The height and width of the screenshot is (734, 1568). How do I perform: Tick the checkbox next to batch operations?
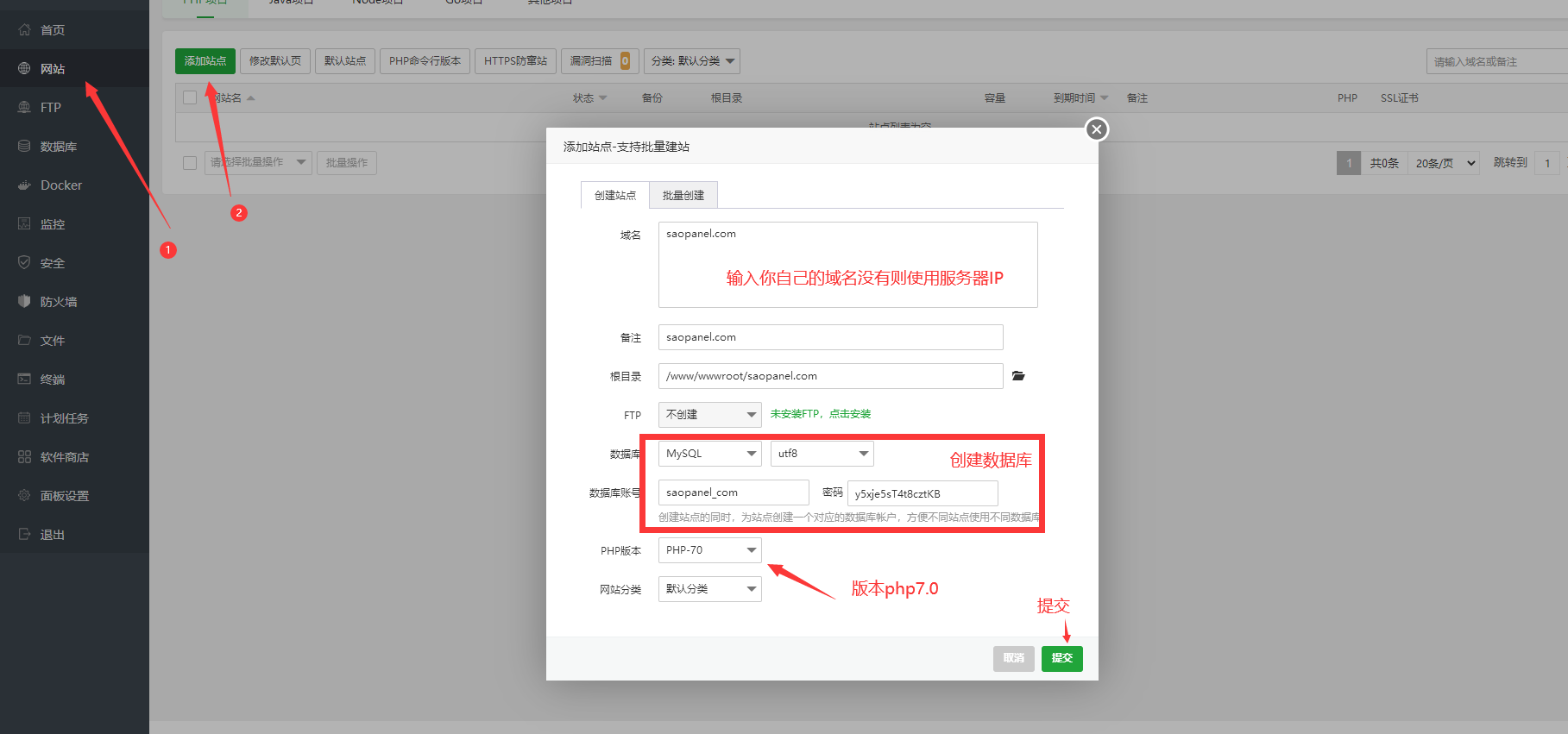tap(190, 163)
